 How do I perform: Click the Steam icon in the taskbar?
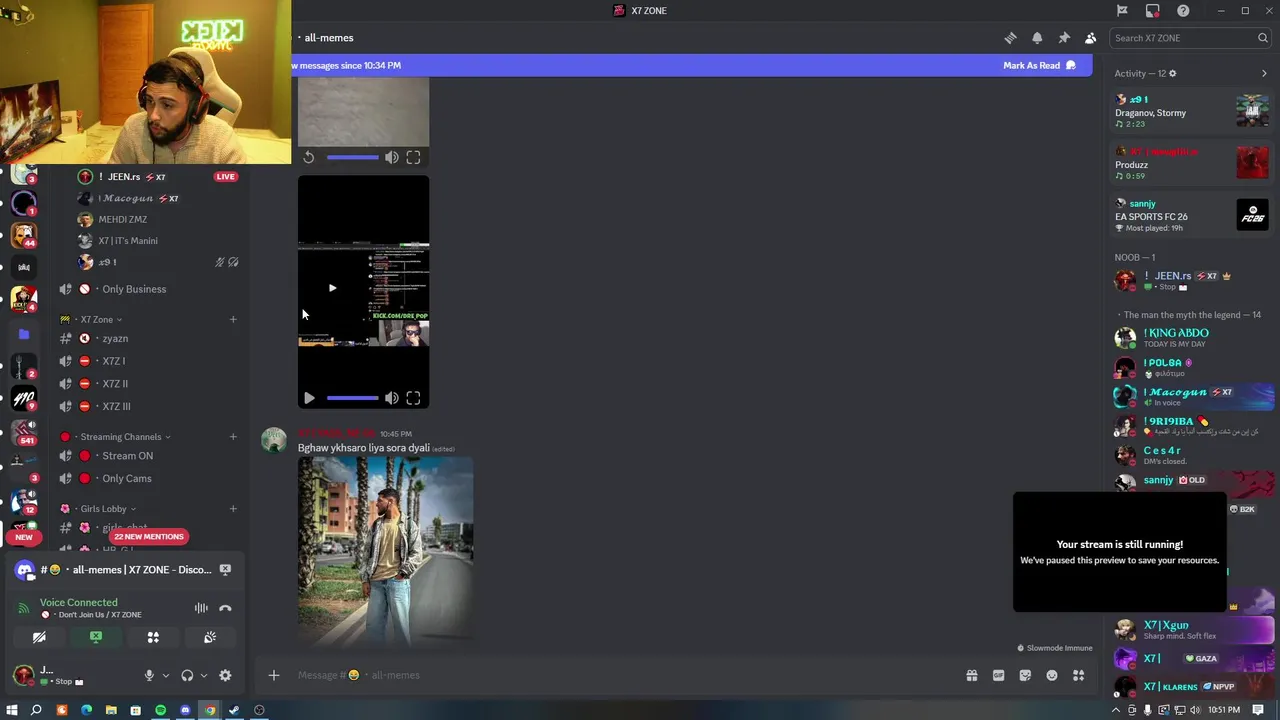click(234, 710)
